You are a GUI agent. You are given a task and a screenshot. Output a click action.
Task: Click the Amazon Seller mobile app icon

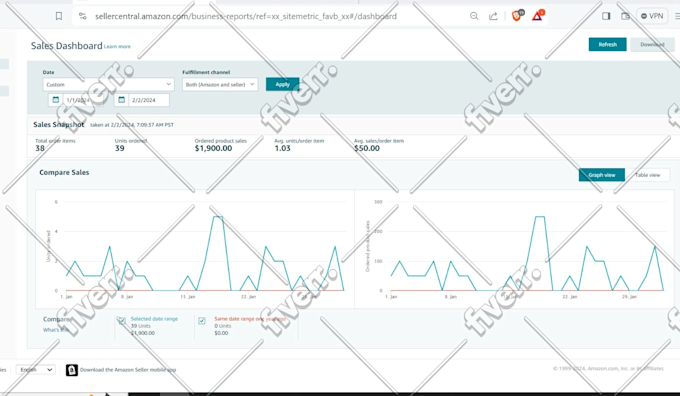[72, 370]
